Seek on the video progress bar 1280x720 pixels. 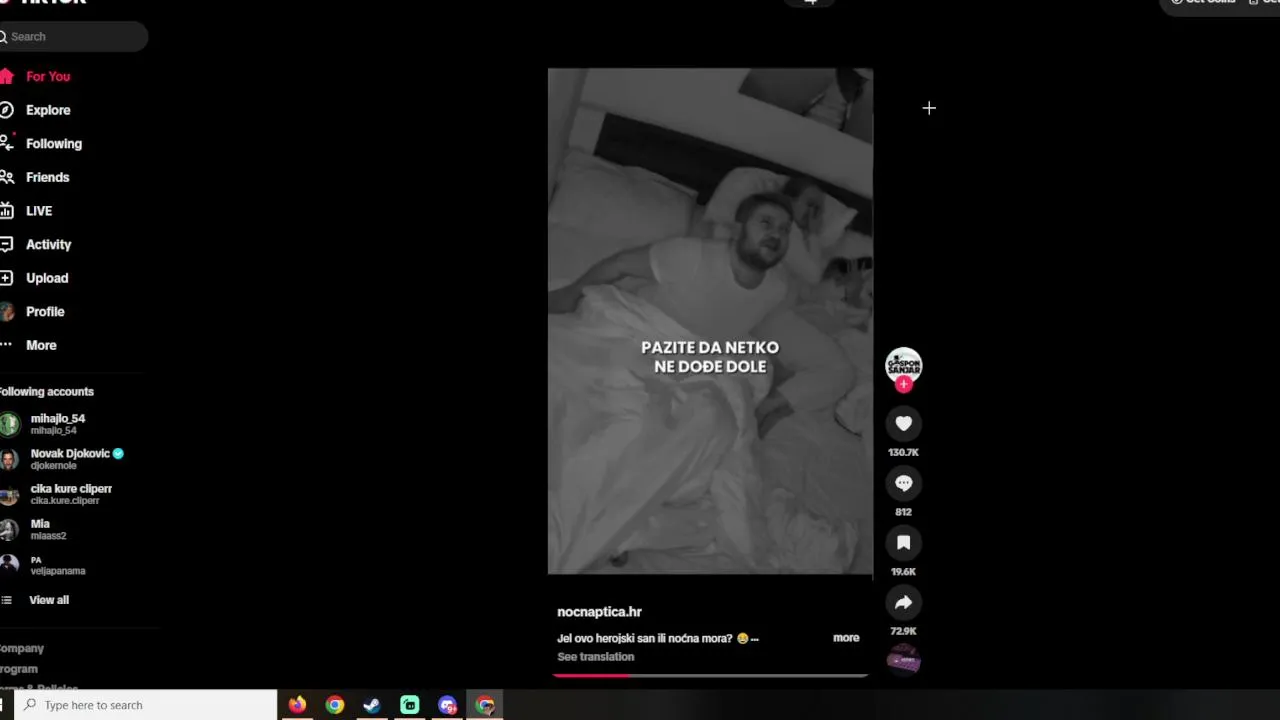point(710,675)
